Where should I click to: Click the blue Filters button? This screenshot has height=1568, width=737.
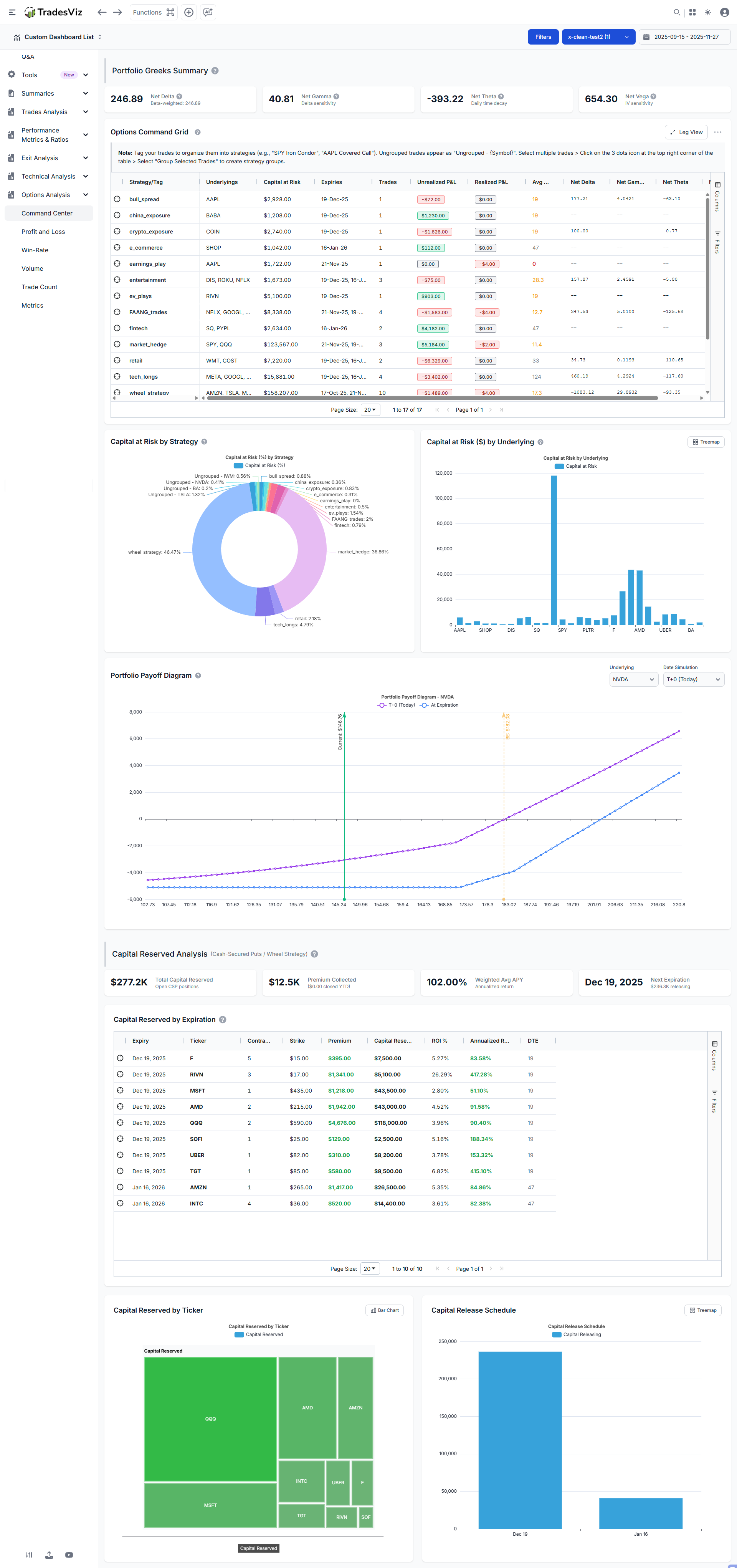pyautogui.click(x=543, y=37)
